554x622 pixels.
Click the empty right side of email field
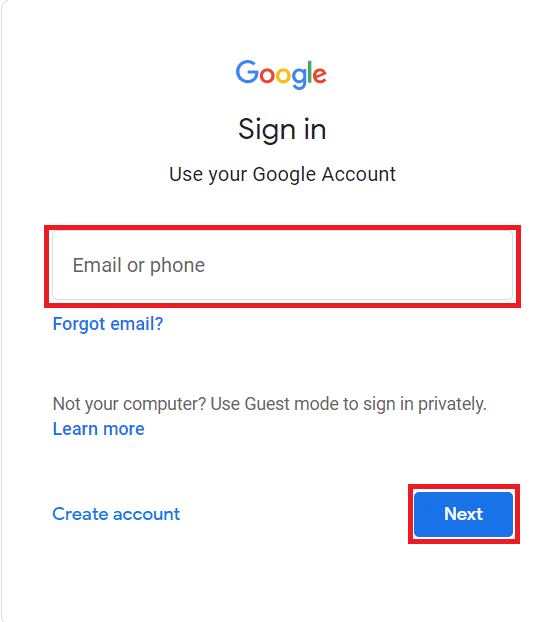[397, 265]
